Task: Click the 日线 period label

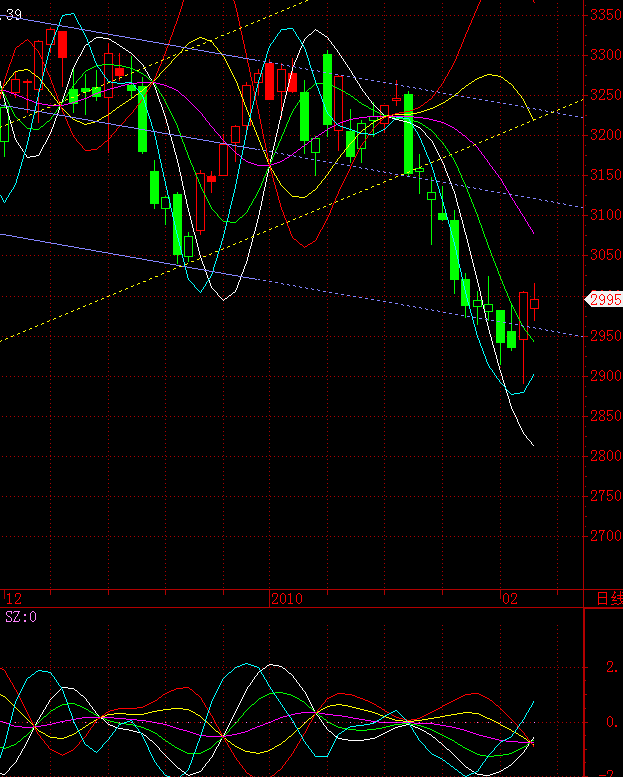Action: (x=609, y=599)
